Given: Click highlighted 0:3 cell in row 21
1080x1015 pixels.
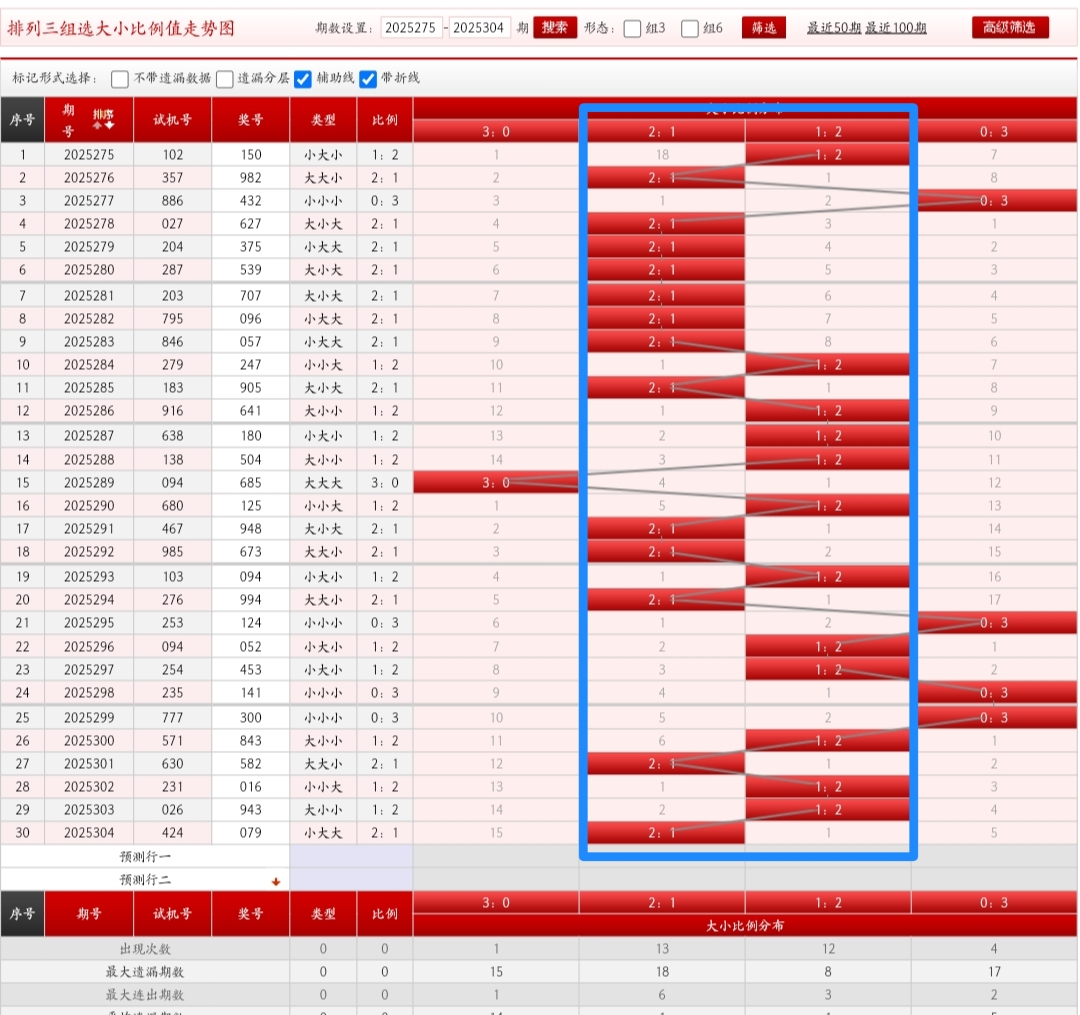Looking at the screenshot, I should click(x=995, y=622).
